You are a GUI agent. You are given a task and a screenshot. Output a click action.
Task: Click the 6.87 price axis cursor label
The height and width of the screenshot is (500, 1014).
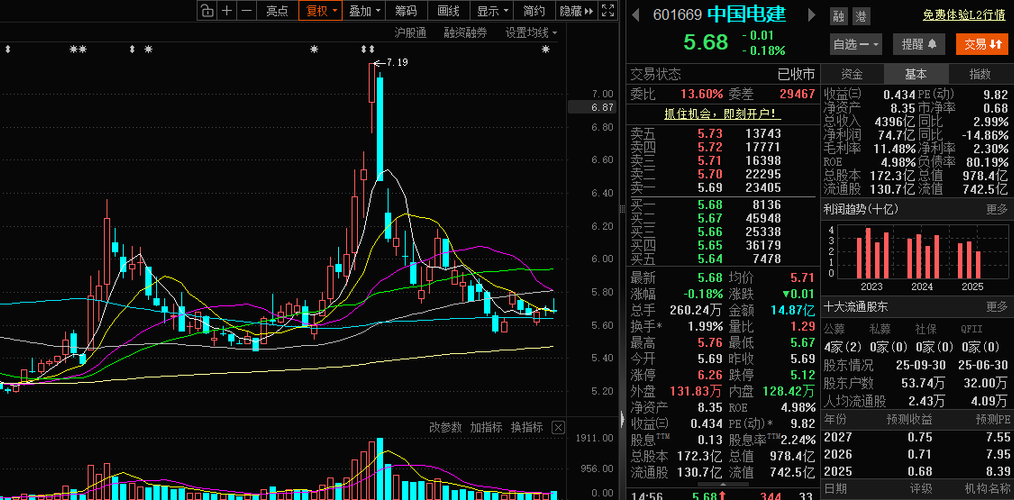click(592, 108)
